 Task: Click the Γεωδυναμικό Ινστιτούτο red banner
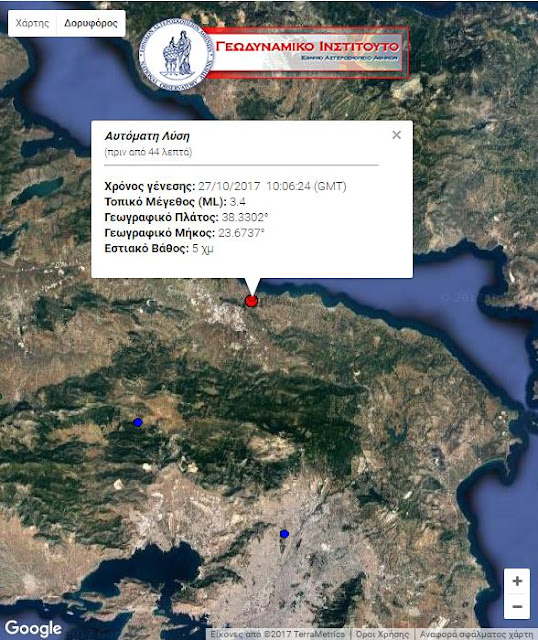(307, 52)
